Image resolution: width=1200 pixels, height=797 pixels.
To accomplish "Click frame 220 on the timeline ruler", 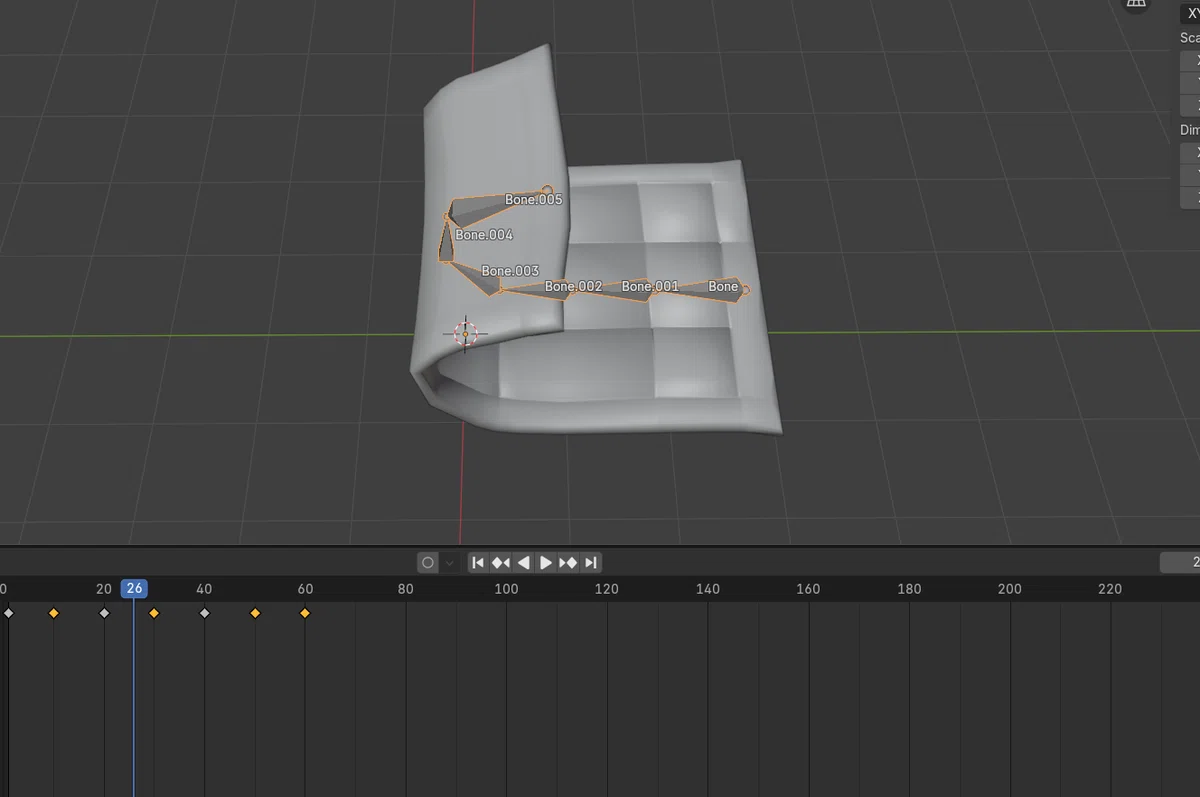I will 1110,589.
